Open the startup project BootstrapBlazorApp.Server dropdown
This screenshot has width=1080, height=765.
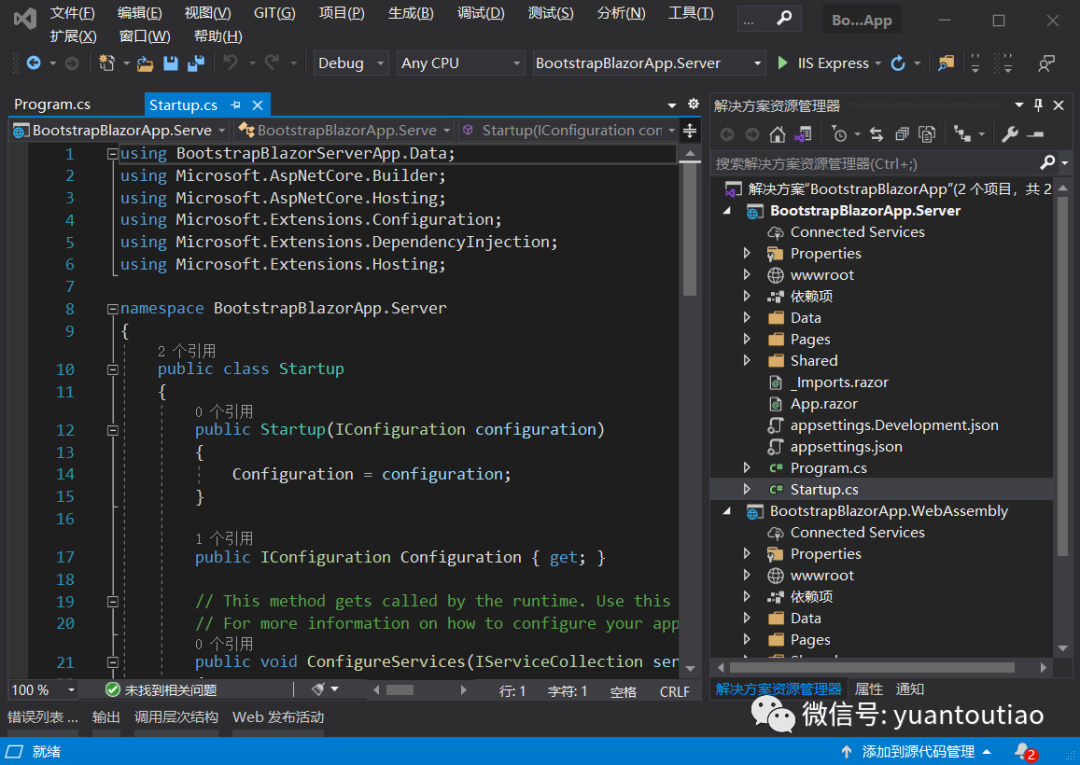pos(649,63)
